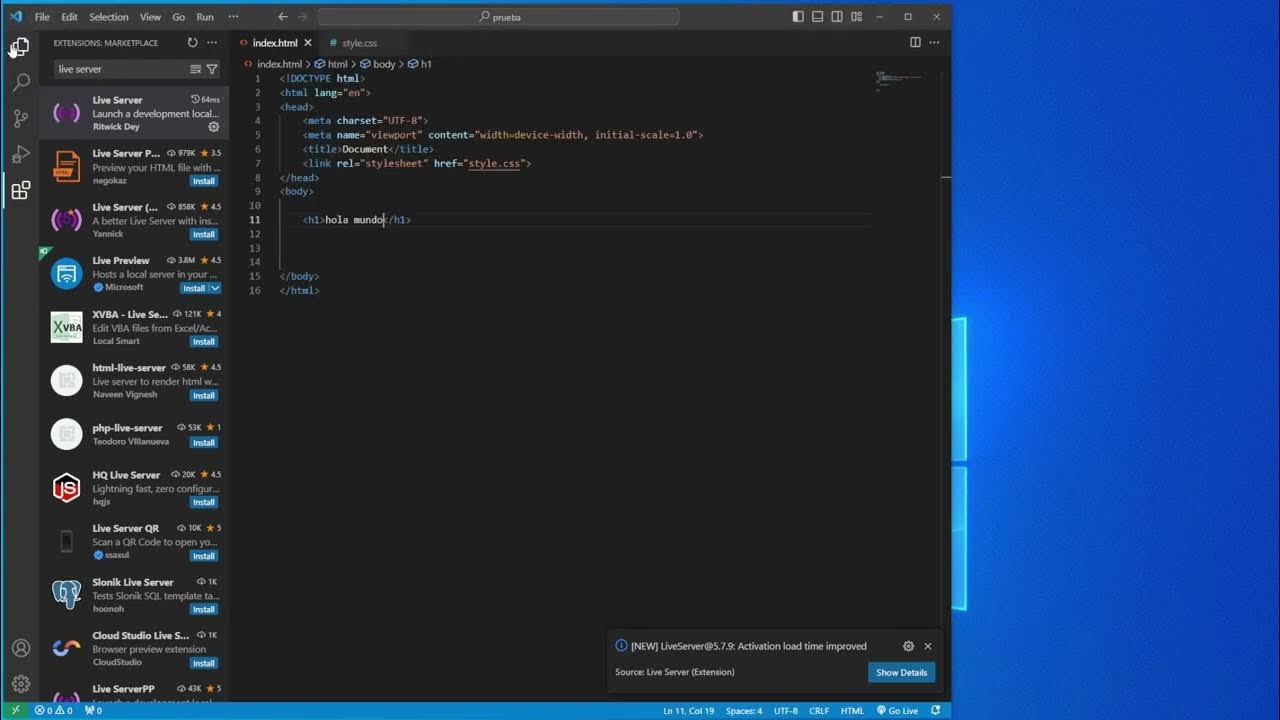The height and width of the screenshot is (720, 1280).
Task: Open View menu
Action: pyautogui.click(x=150, y=17)
